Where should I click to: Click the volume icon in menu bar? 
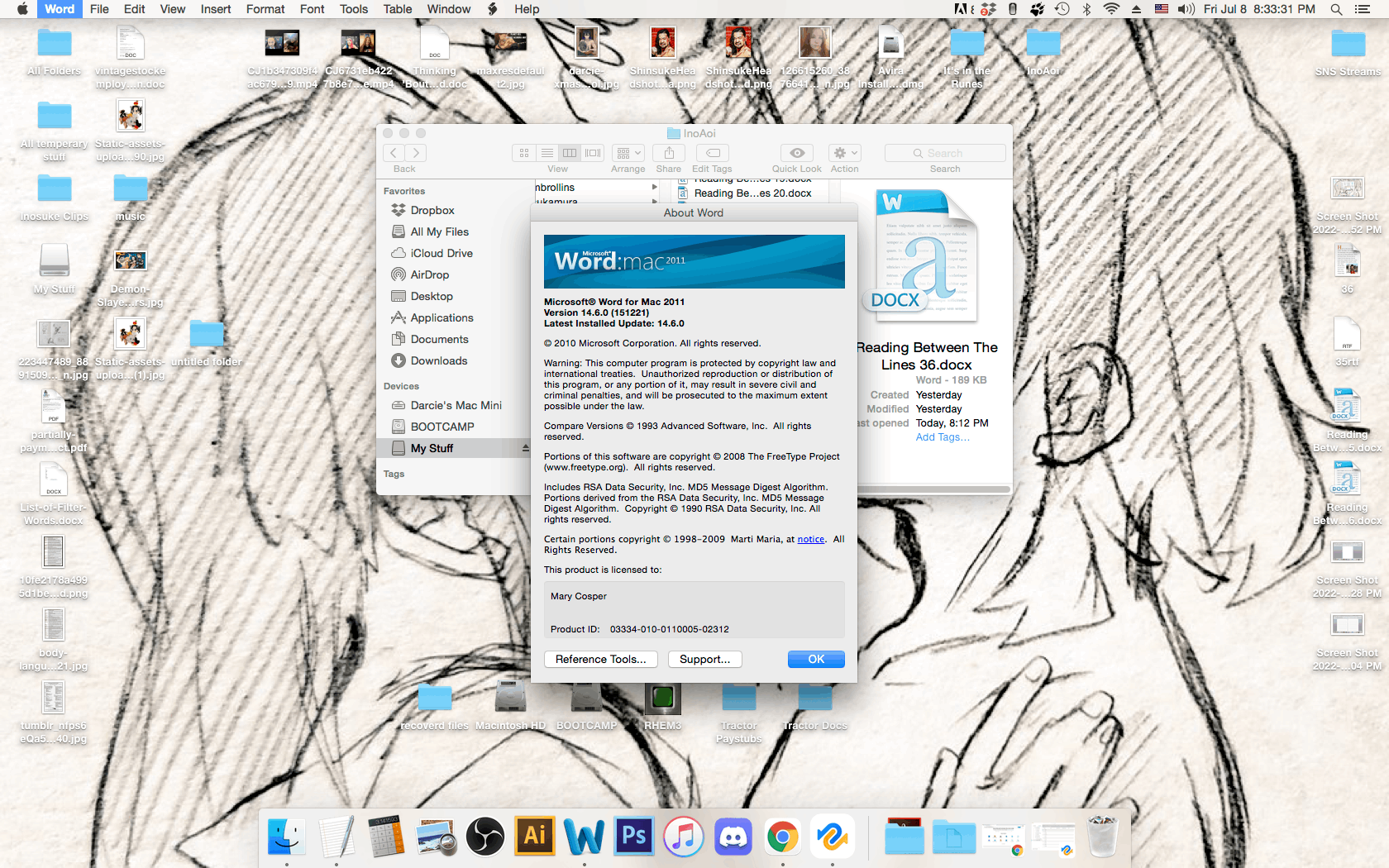[1186, 9]
